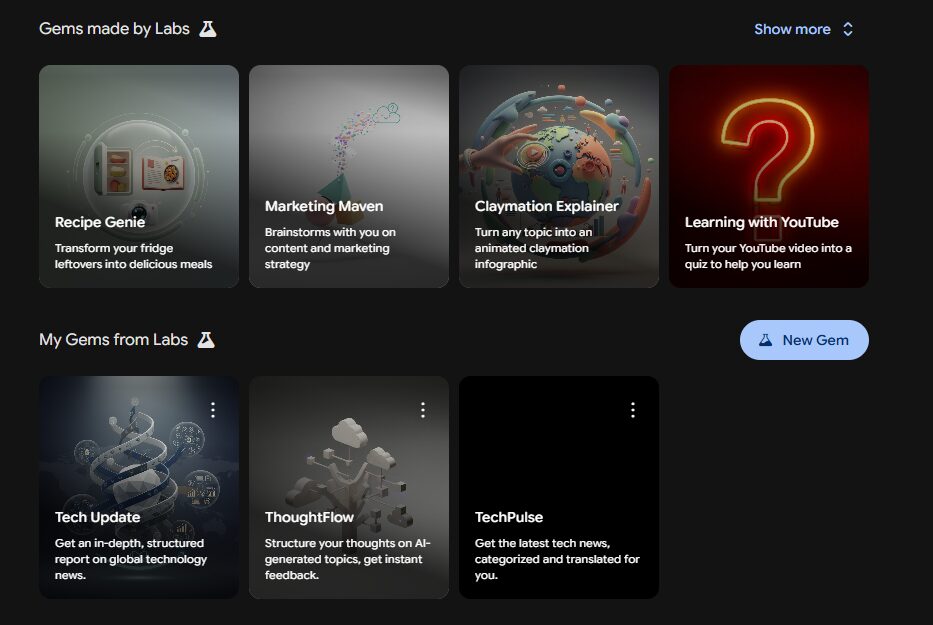The width and height of the screenshot is (933, 625).
Task: Collapse the Gems made by Labs section via its chevron
Action: tap(848, 29)
